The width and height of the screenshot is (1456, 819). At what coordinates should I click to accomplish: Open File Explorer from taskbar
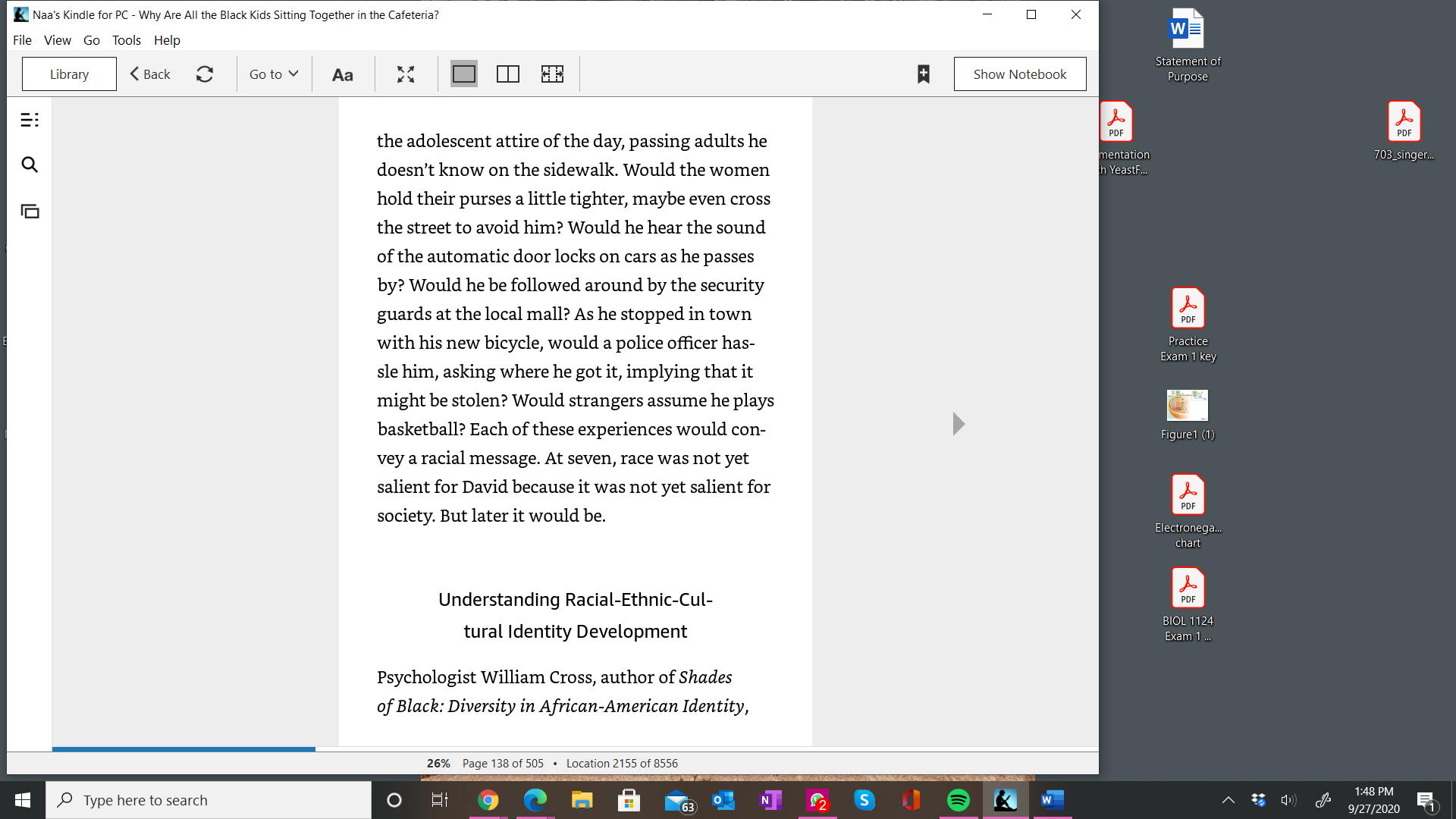coord(582,800)
